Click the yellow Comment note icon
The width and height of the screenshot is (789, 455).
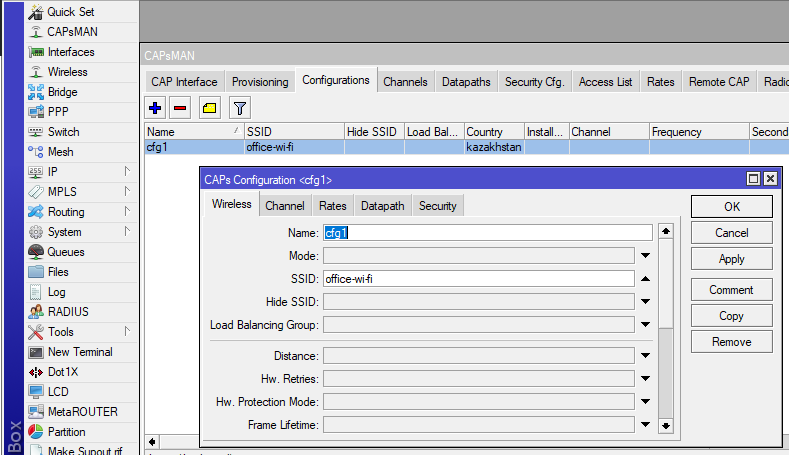coord(209,107)
